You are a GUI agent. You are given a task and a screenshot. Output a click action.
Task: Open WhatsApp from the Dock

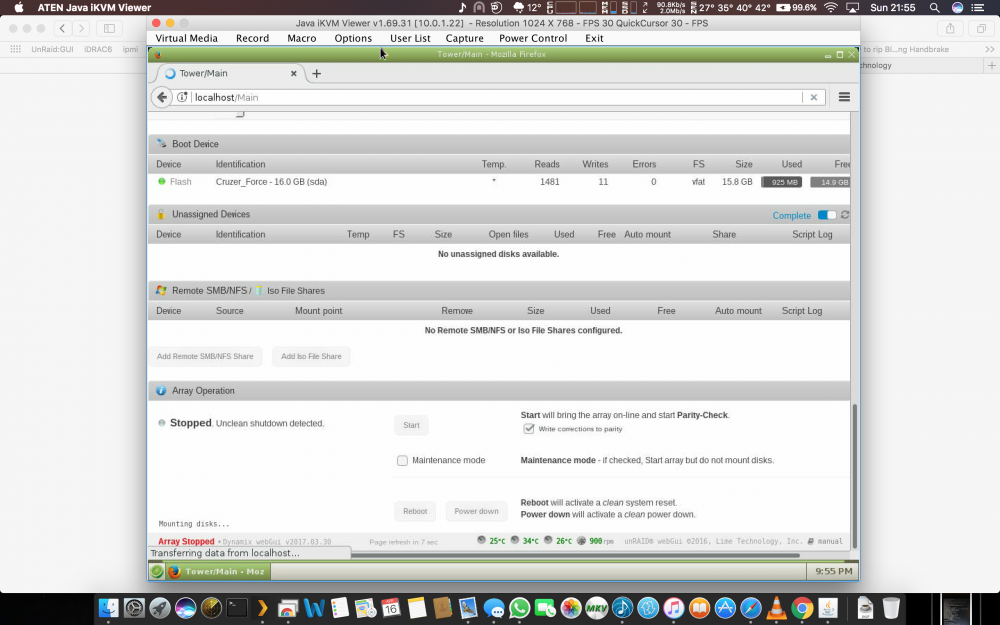pyautogui.click(x=519, y=608)
